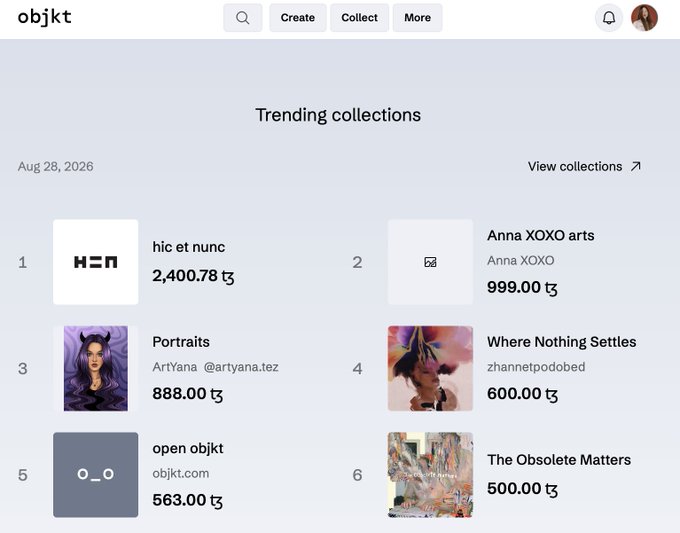680x533 pixels.
Task: Open the user profile avatar
Action: tap(644, 18)
